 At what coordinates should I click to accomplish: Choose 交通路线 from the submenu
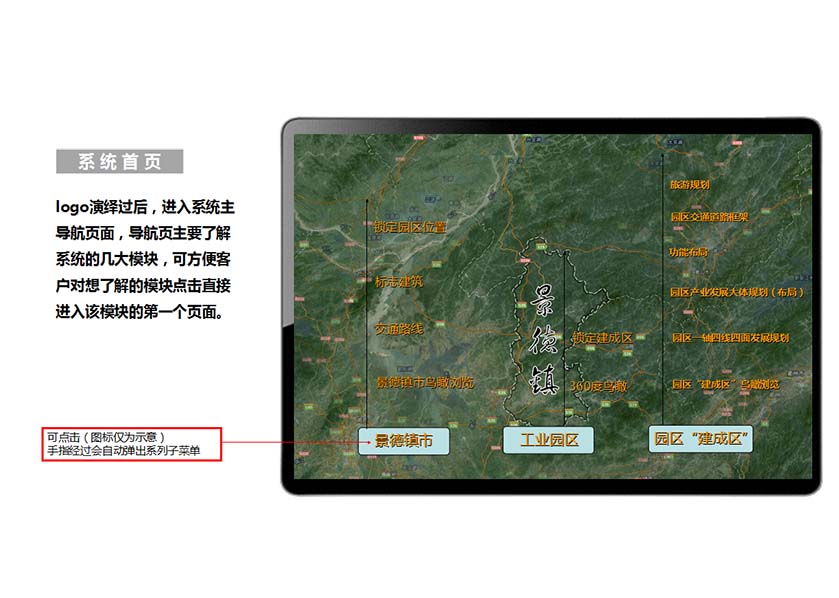click(399, 329)
